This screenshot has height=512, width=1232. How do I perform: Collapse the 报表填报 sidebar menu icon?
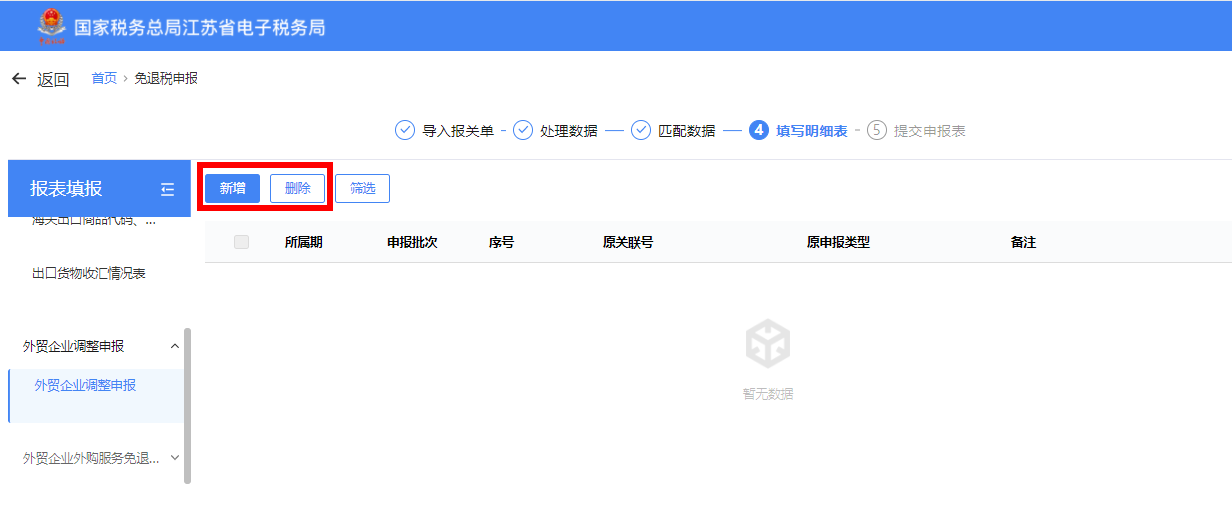(x=167, y=189)
